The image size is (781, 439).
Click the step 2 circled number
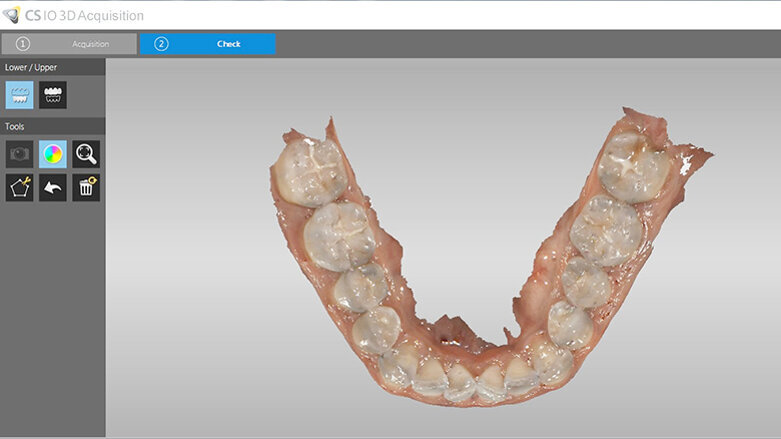pos(162,44)
